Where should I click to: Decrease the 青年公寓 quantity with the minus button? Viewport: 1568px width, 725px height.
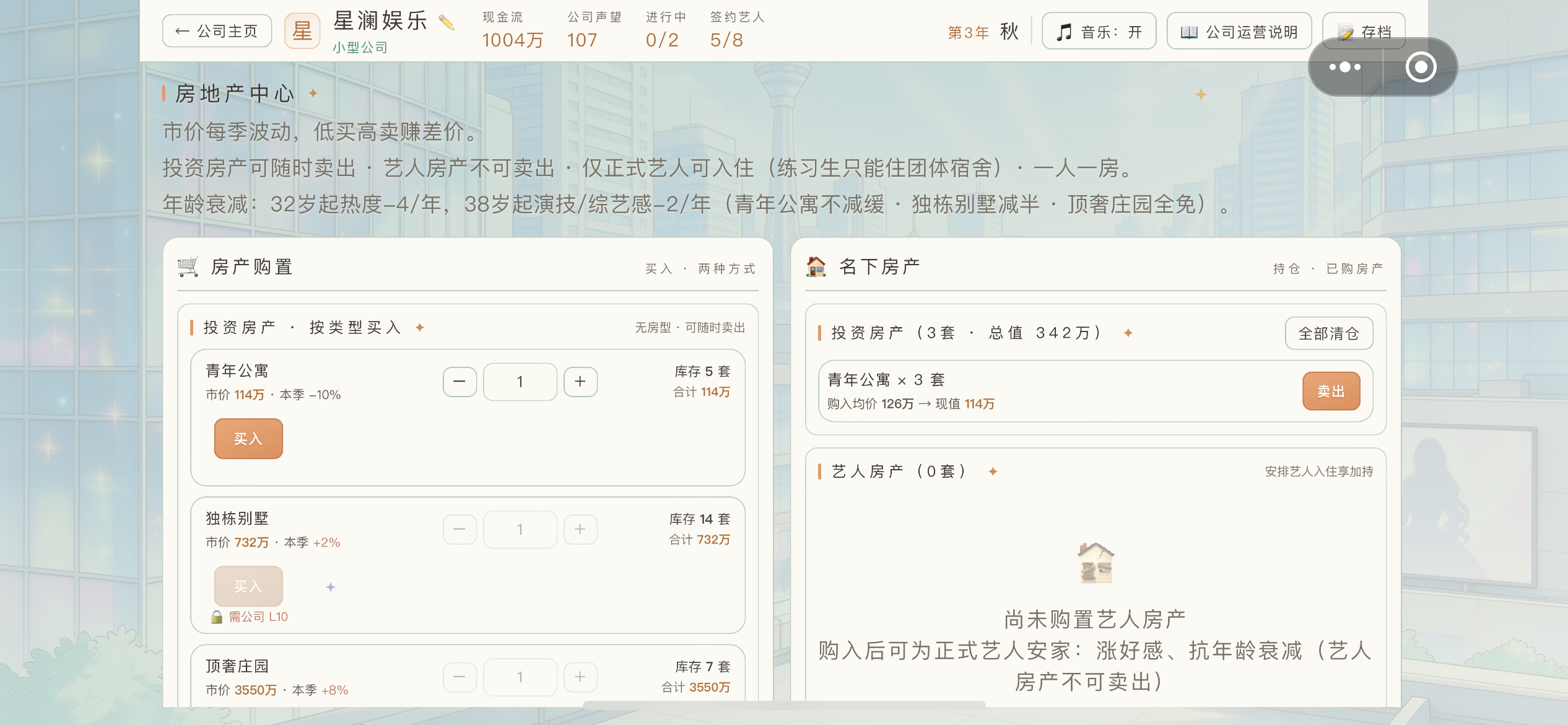(460, 381)
